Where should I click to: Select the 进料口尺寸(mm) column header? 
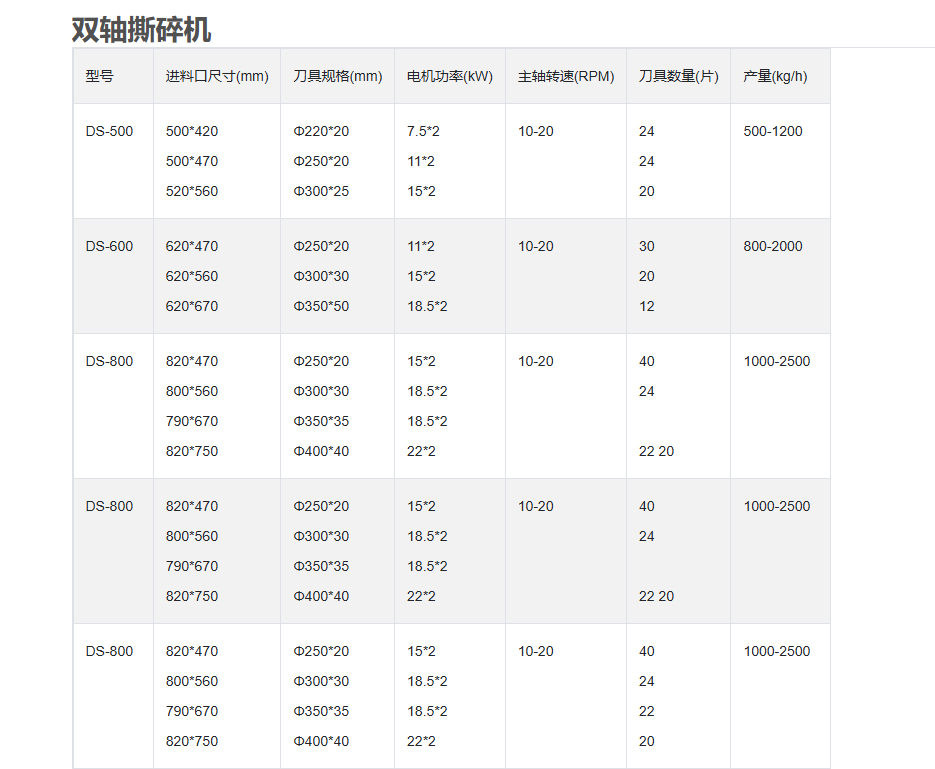(x=217, y=76)
